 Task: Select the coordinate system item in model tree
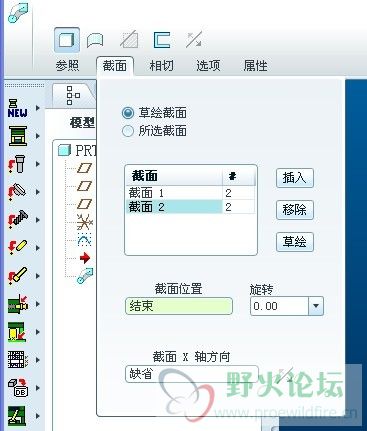click(x=85, y=222)
